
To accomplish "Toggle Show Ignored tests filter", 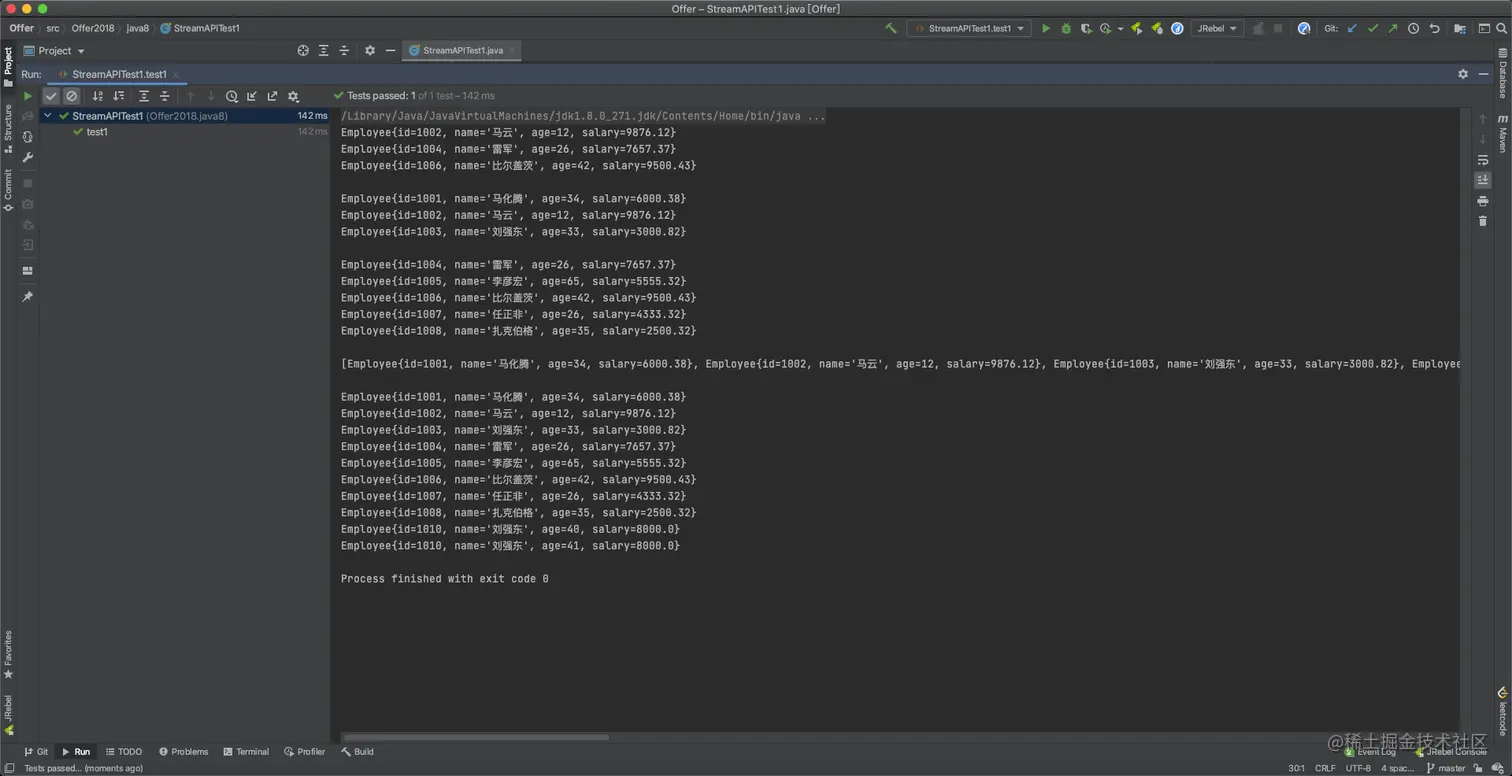I will tap(72, 96).
